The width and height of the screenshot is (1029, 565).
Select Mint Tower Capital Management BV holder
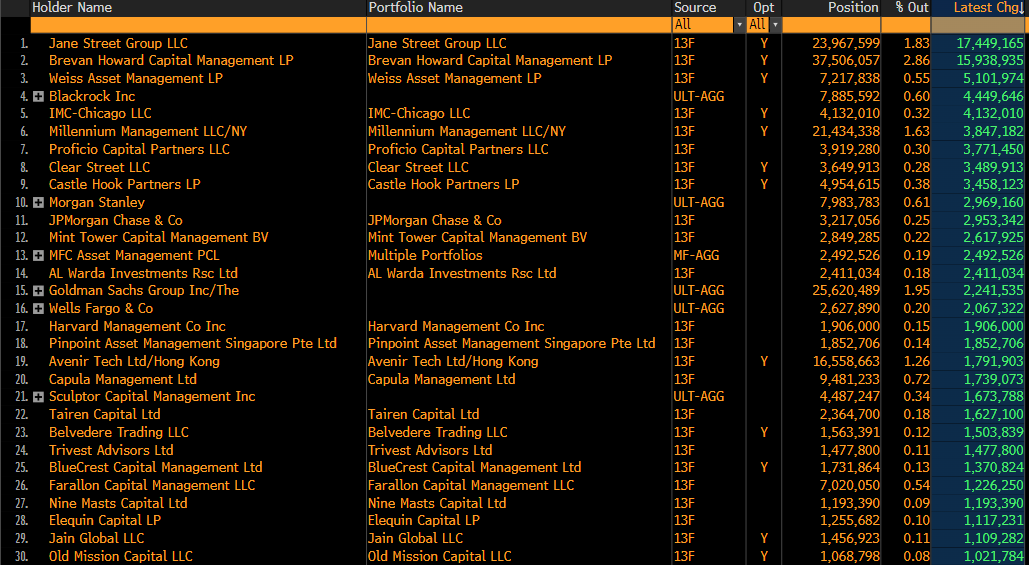(x=159, y=238)
